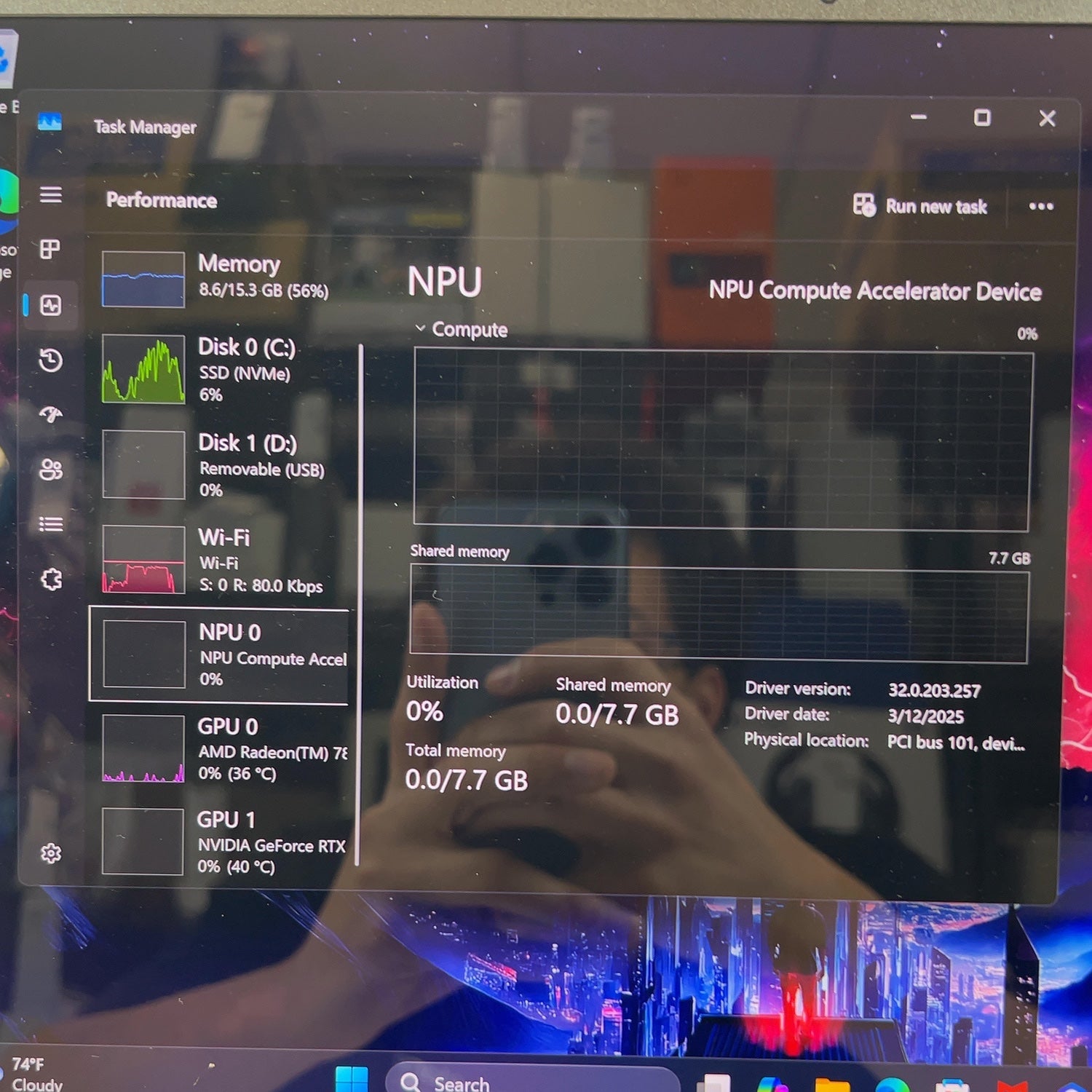Screen dimensions: 1092x1092
Task: Open Startup apps page icon
Action: 50,414
